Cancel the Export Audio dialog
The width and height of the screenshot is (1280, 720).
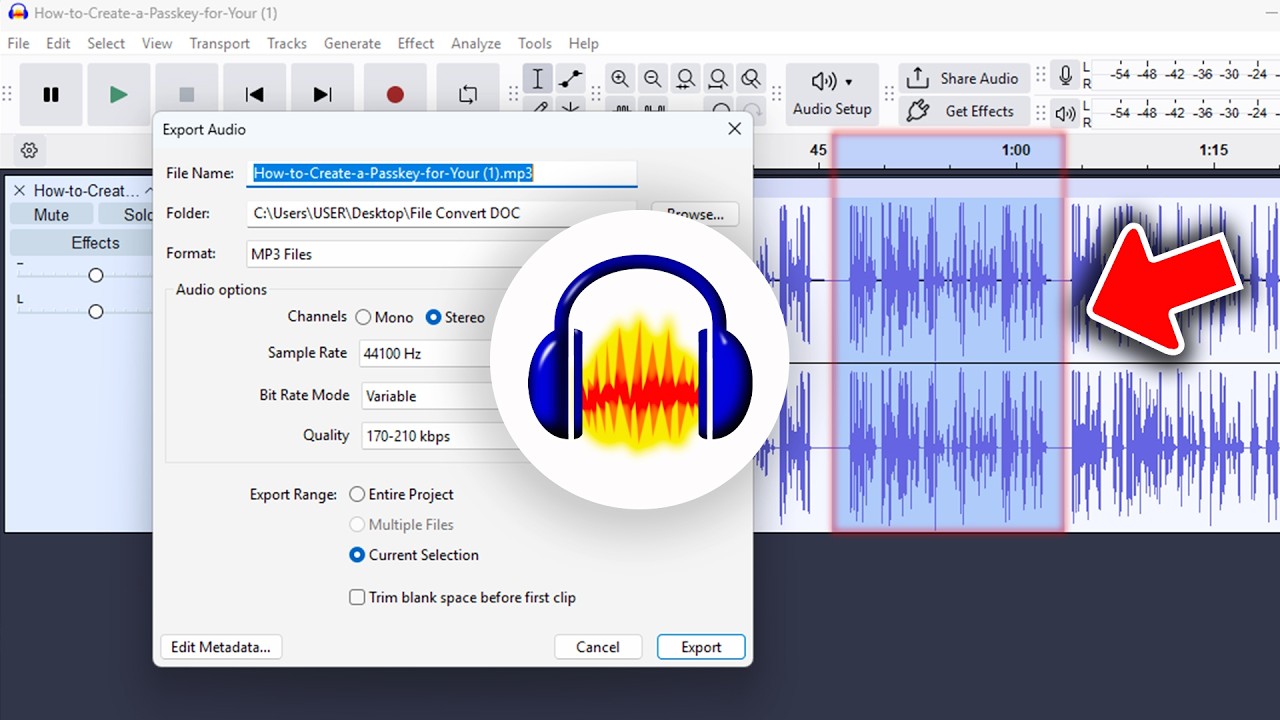pyautogui.click(x=598, y=647)
